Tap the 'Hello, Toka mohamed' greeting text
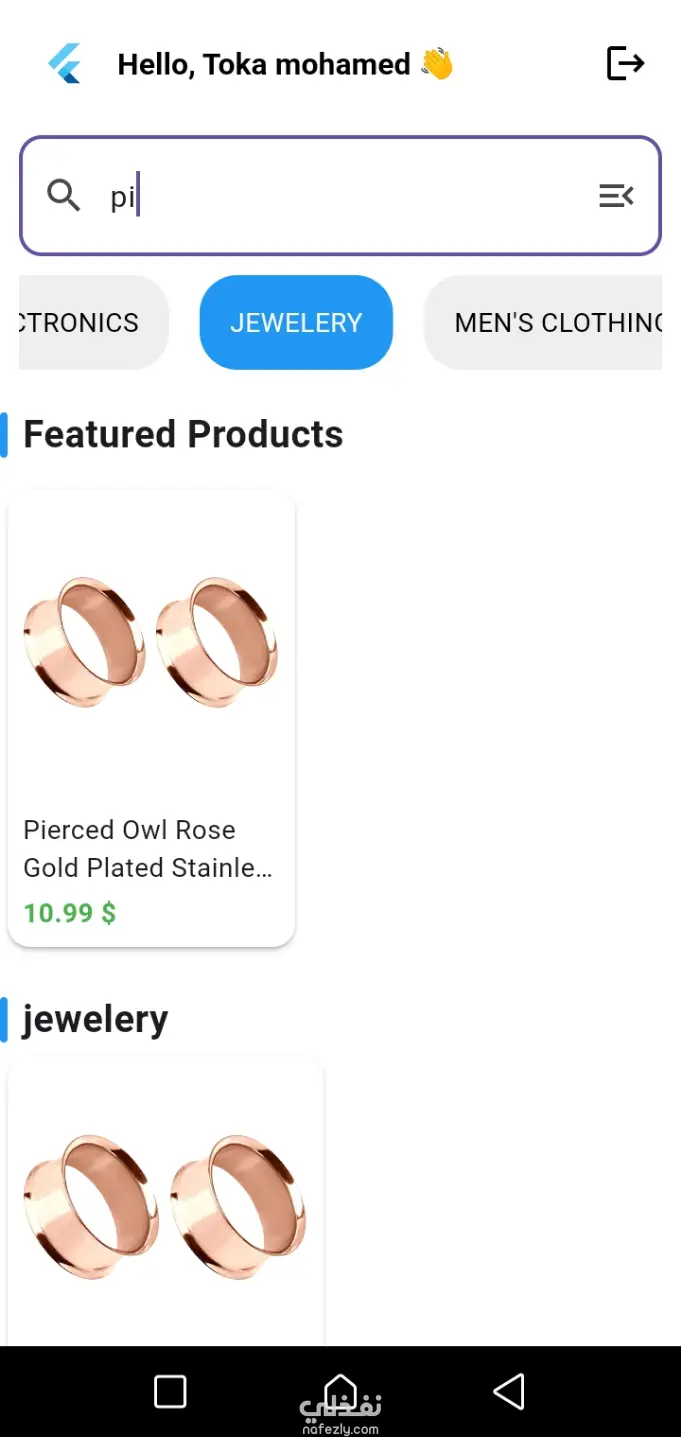681x1437 pixels. 264,64
